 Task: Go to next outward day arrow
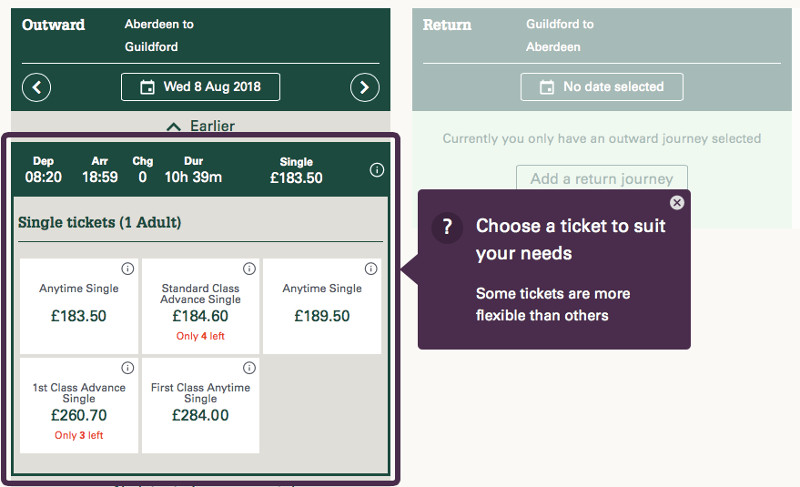(x=365, y=87)
